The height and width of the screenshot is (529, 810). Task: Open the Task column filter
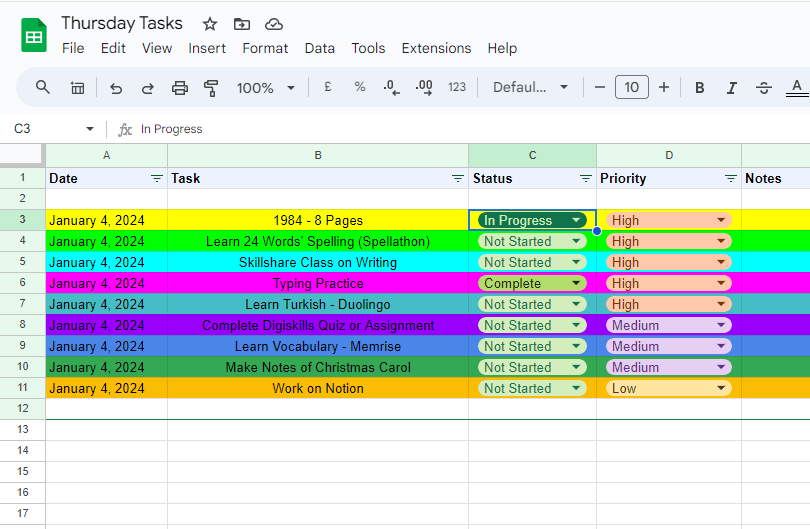pyautogui.click(x=458, y=178)
